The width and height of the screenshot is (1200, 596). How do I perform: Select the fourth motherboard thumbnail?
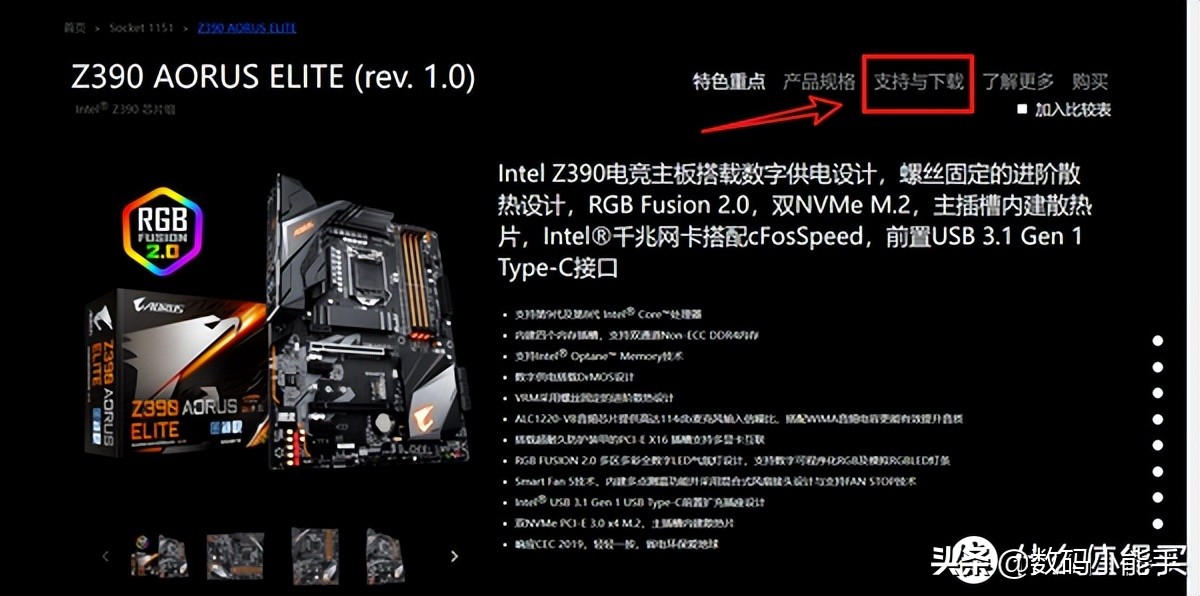coord(385,556)
